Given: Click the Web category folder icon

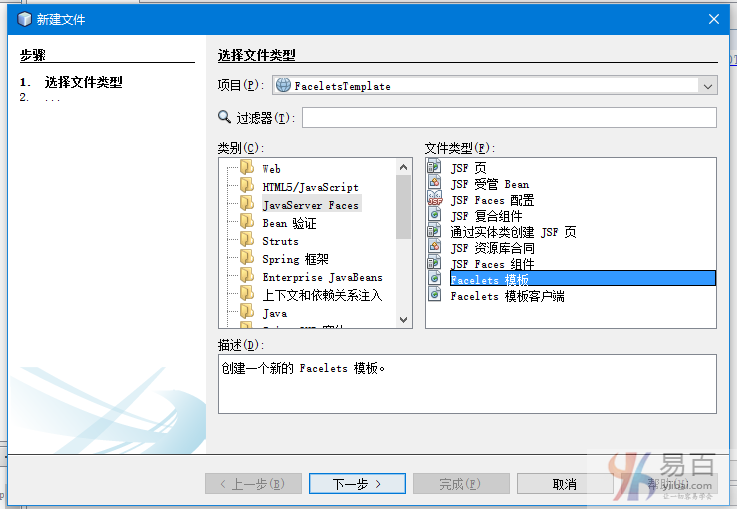Looking at the screenshot, I should coord(246,169).
